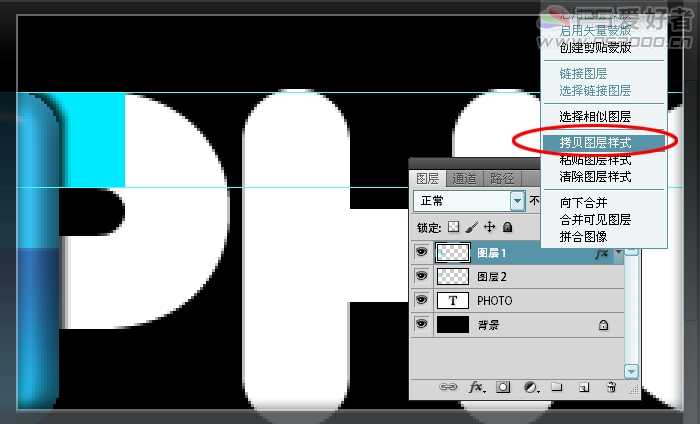Select the 图层 2 layer thumbnail

[454, 277]
